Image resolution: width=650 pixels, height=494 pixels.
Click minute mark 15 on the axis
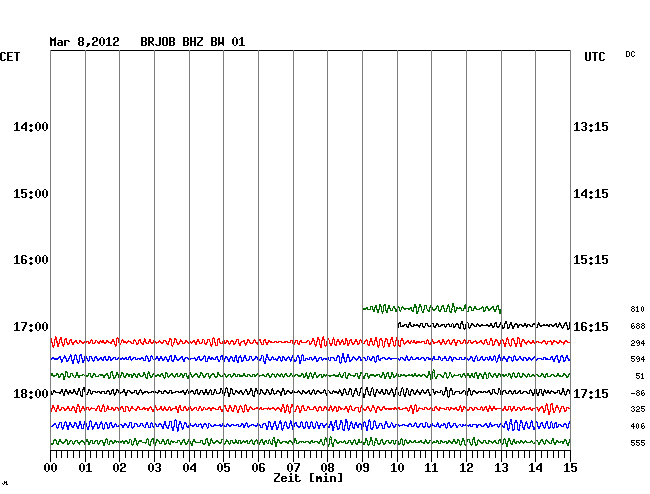(x=570, y=468)
